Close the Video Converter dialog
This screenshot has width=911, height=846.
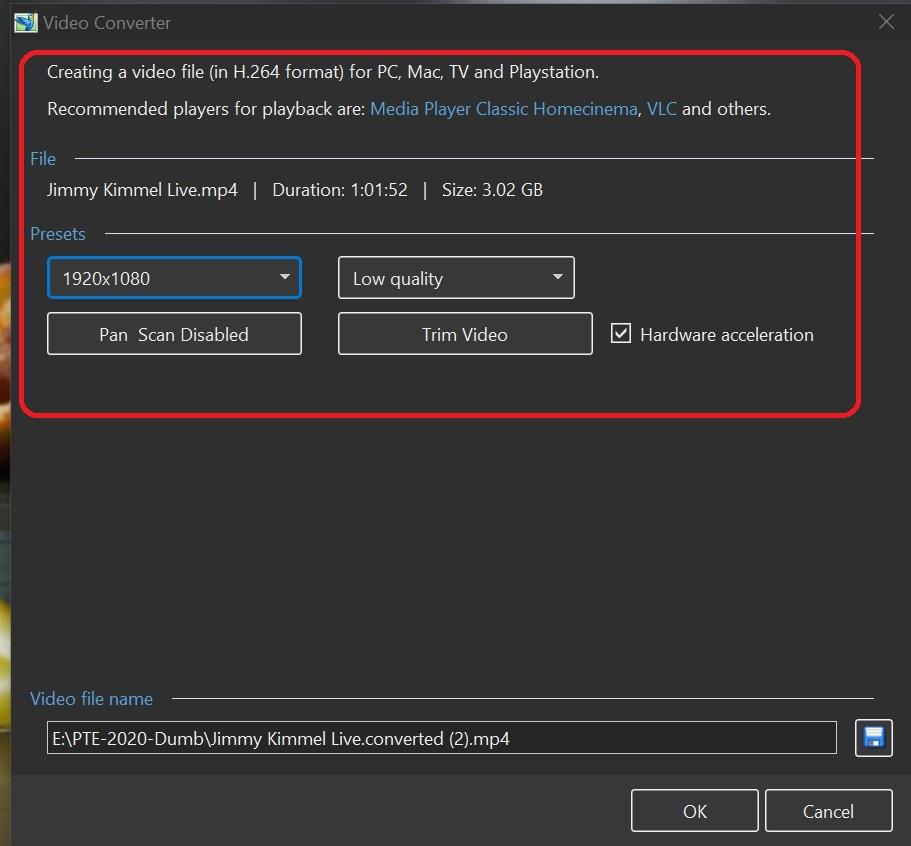(x=885, y=22)
